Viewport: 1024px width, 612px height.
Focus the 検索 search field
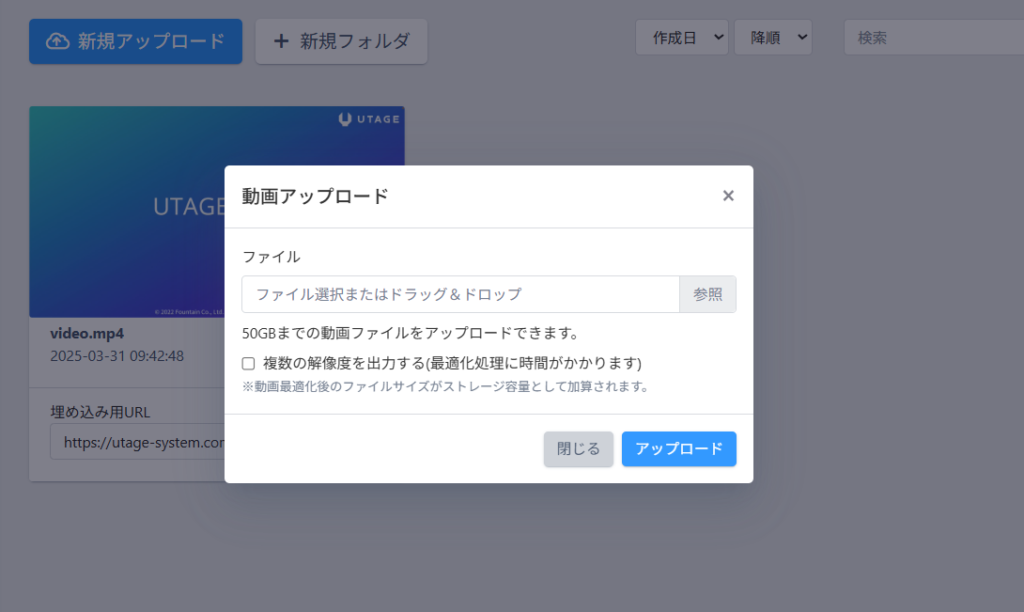click(x=930, y=38)
